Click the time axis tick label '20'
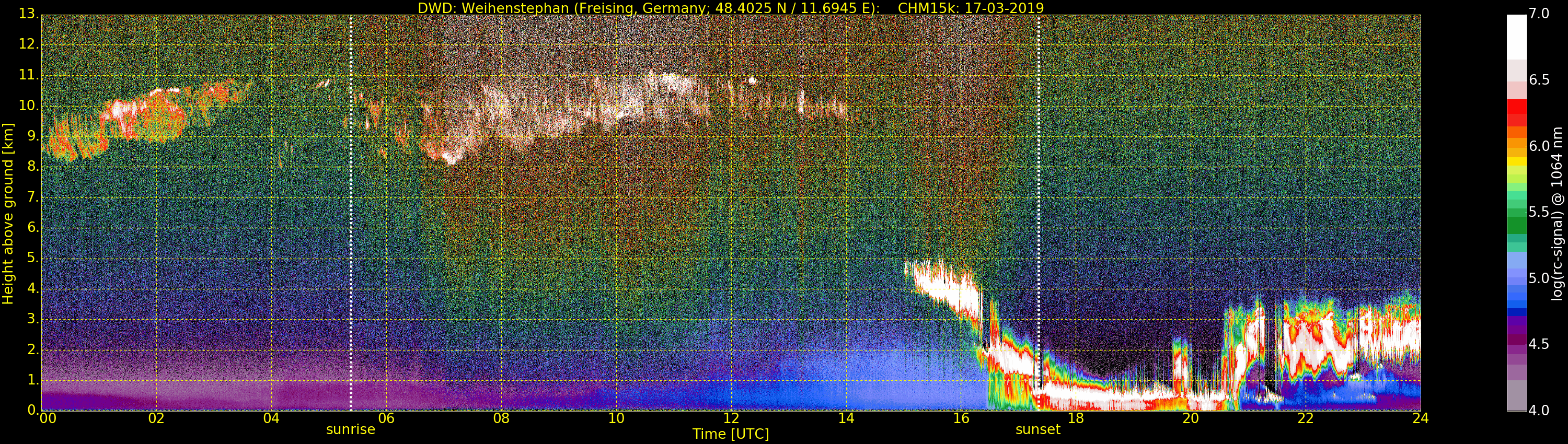This screenshot has width=1568, height=444. click(1191, 418)
